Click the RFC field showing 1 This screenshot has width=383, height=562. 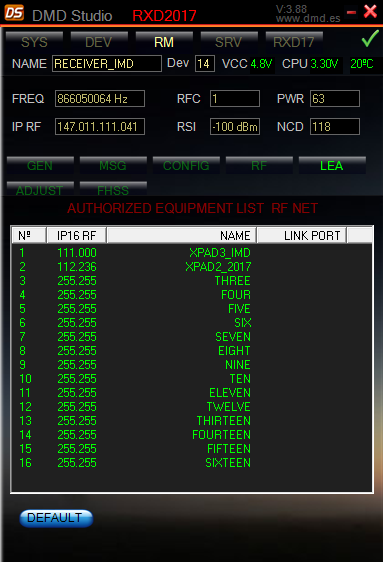coord(235,99)
